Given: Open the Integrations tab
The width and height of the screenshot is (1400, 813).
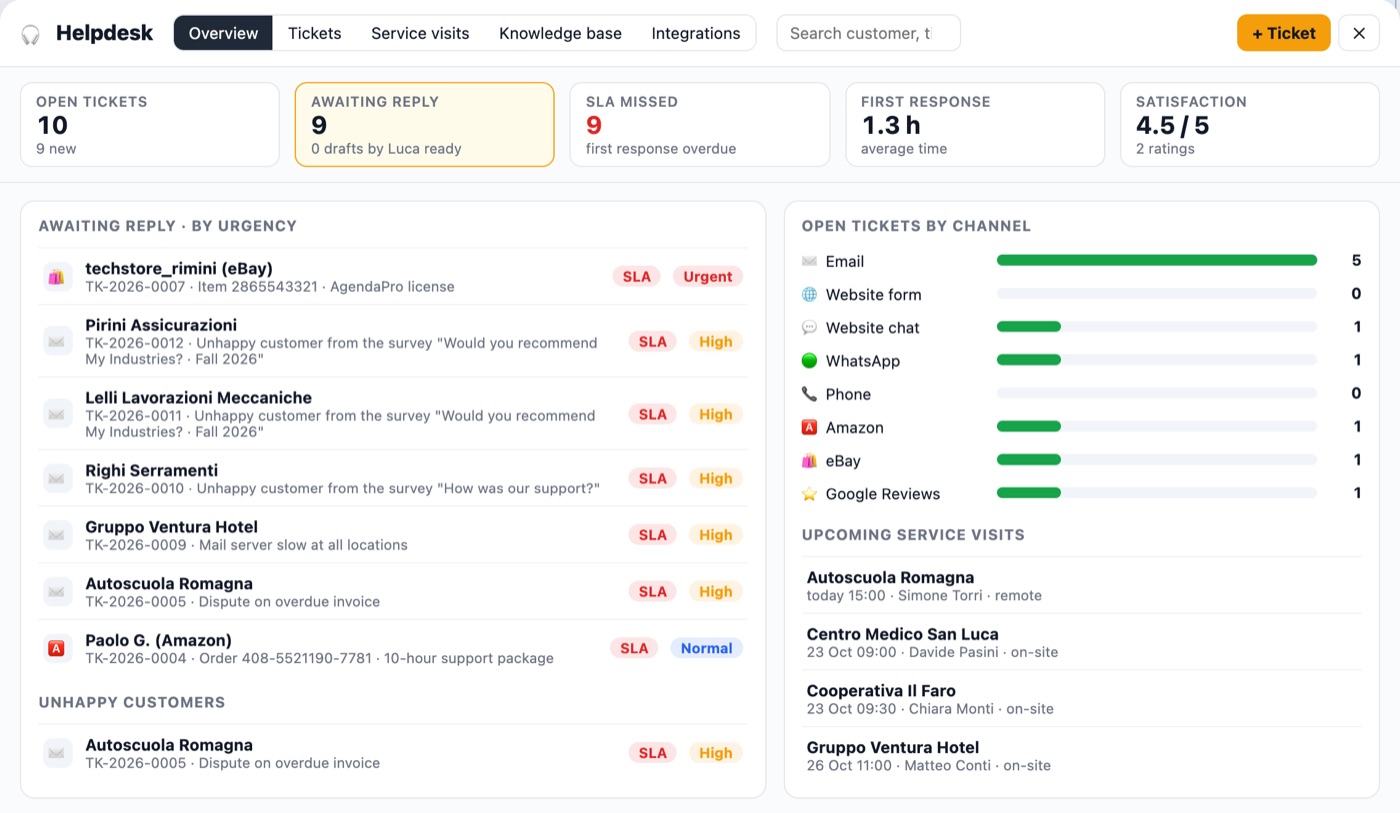Looking at the screenshot, I should pos(696,33).
